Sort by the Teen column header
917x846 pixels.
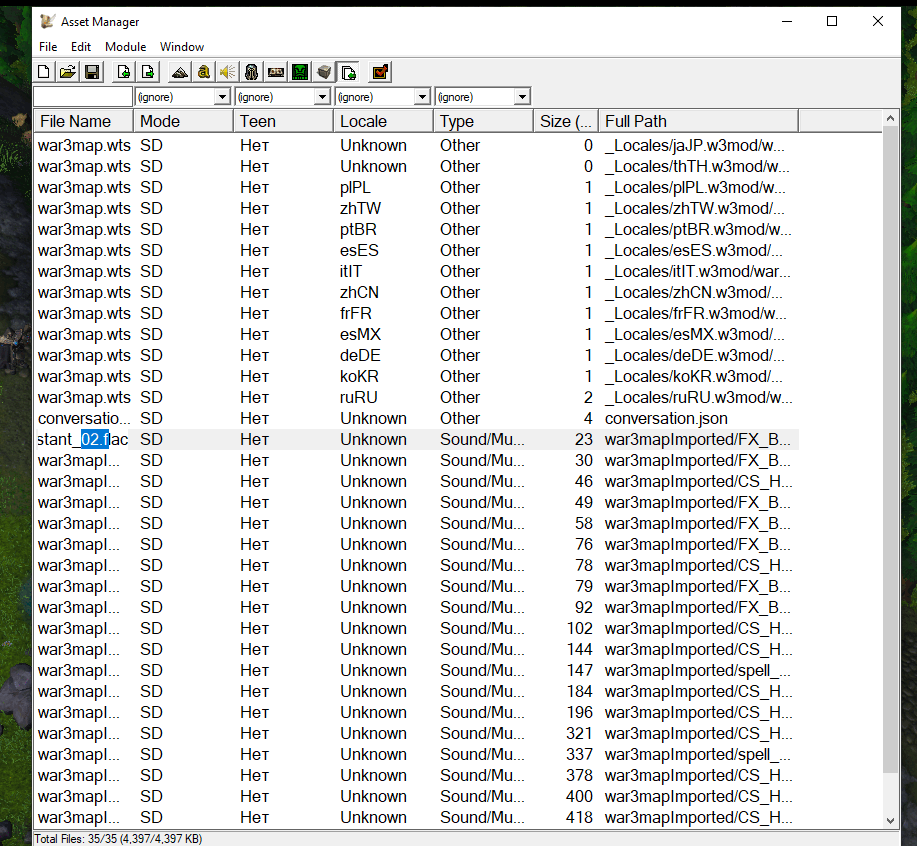tap(284, 121)
